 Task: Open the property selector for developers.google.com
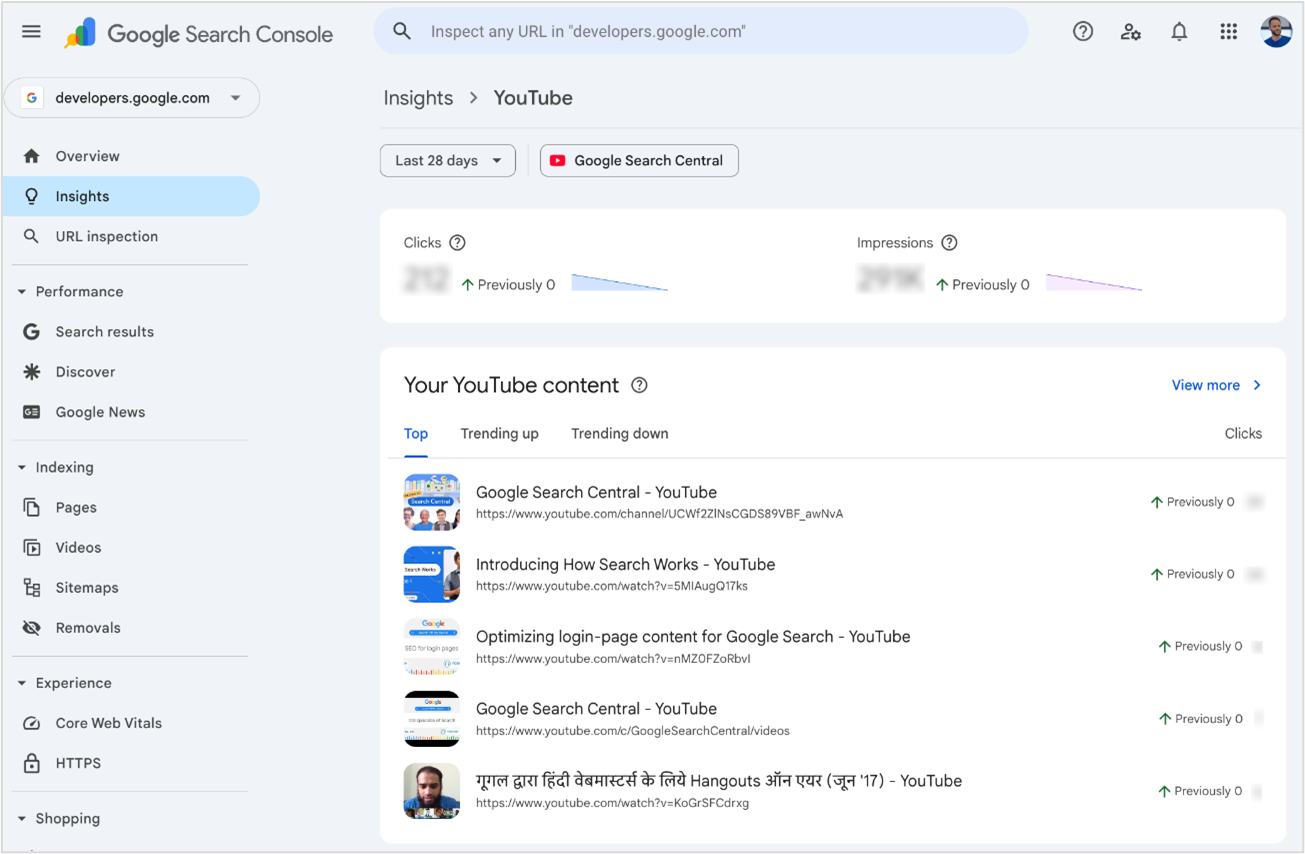[132, 97]
